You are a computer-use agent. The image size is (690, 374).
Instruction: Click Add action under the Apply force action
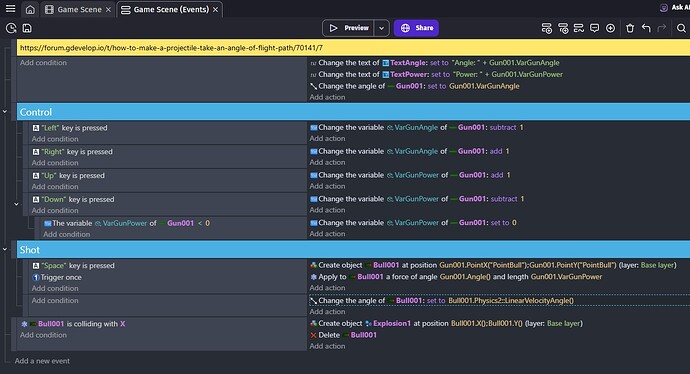point(327,288)
